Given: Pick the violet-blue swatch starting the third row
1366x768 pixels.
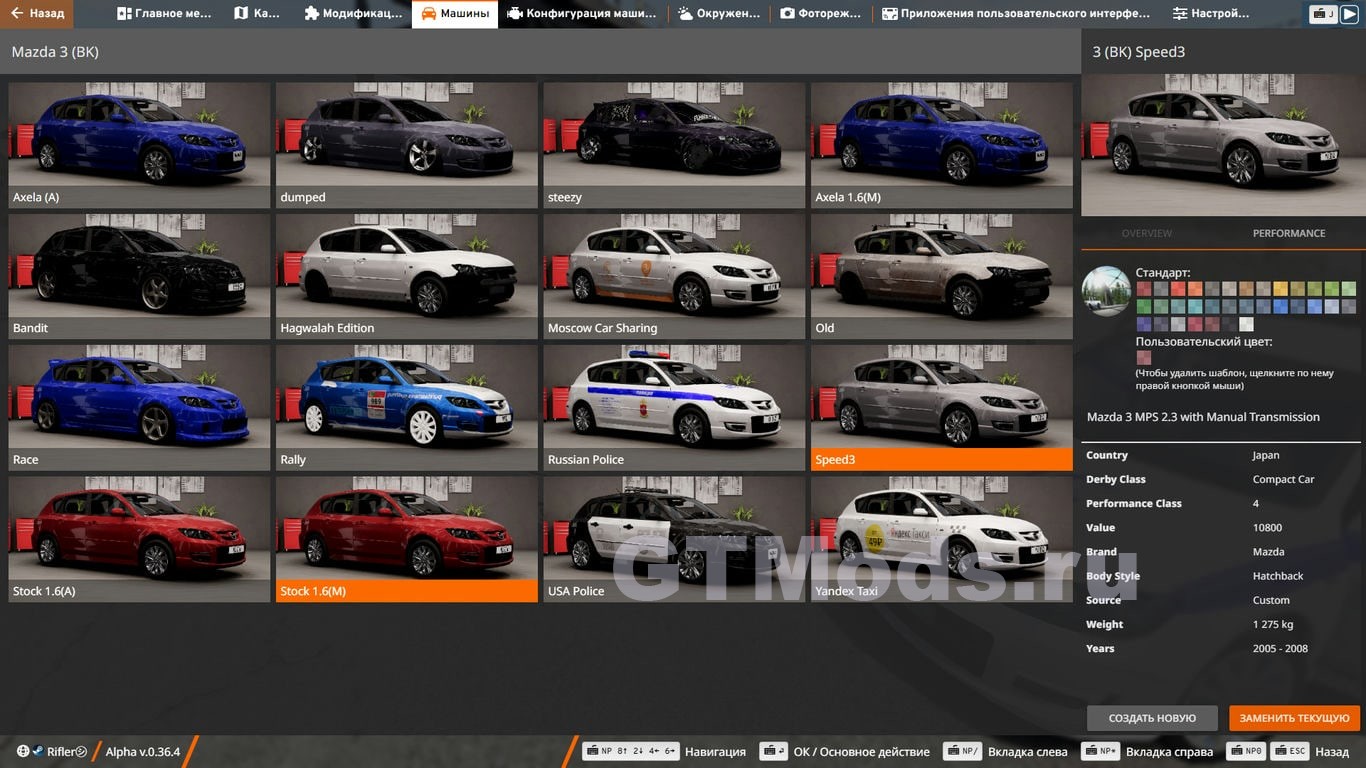Looking at the screenshot, I should (1144, 324).
